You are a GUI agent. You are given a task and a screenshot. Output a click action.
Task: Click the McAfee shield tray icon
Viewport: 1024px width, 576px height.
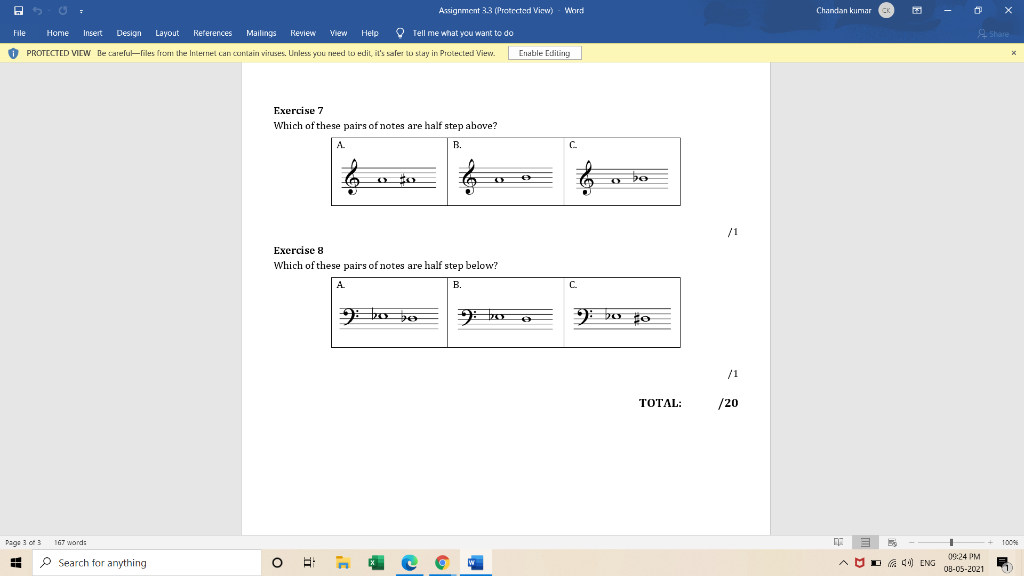859,562
